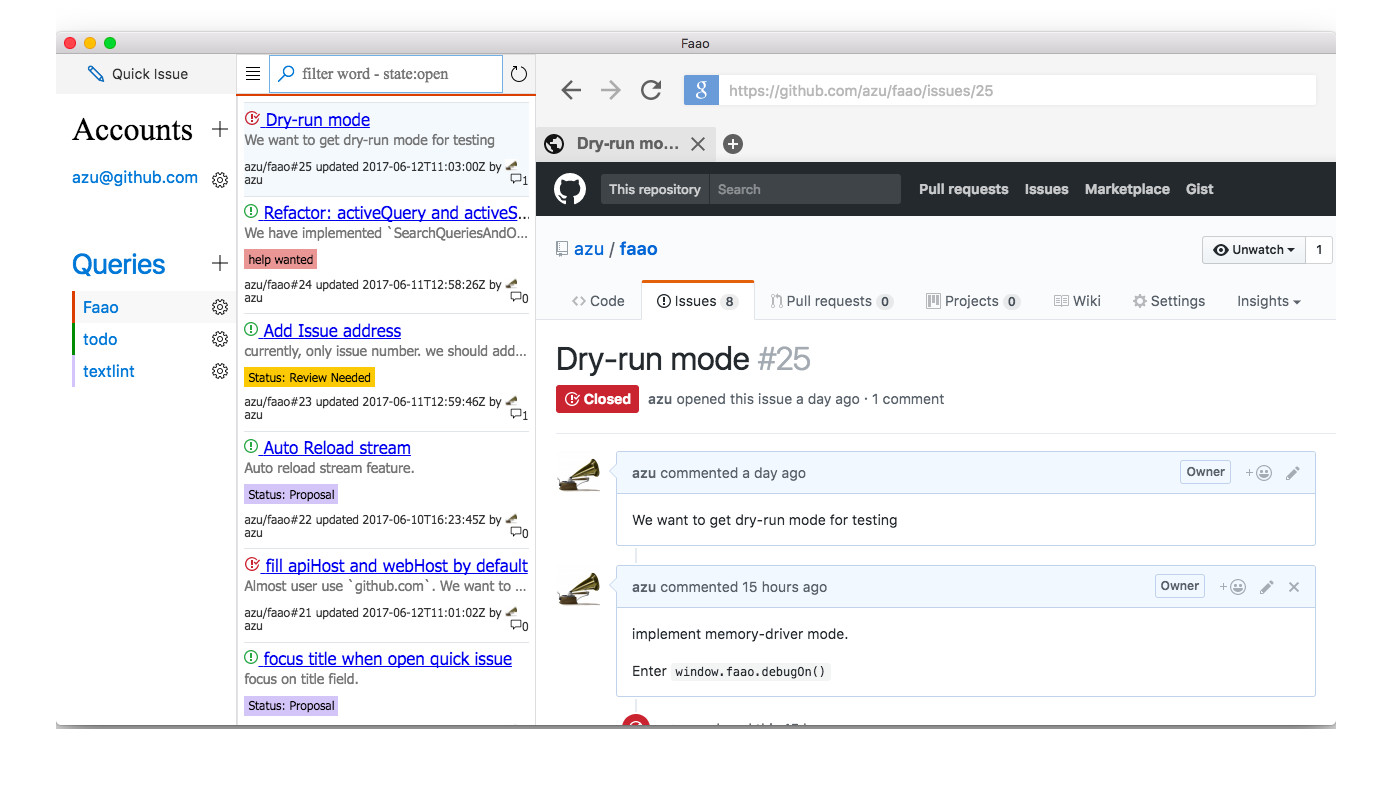Add reaction to first azu comment
Viewport: 1392px width, 805px height.
point(1258,473)
